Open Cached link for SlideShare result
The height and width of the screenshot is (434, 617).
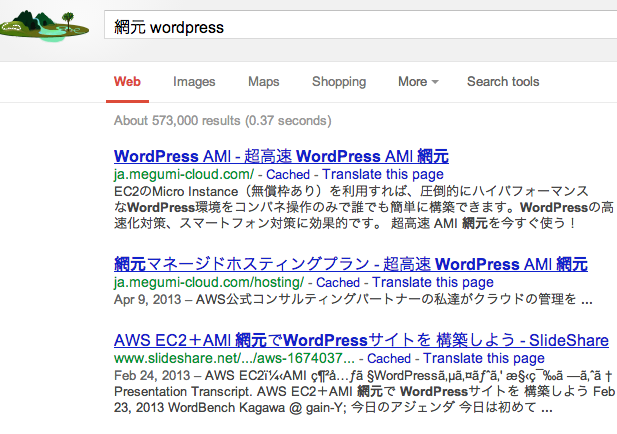pos(389,358)
